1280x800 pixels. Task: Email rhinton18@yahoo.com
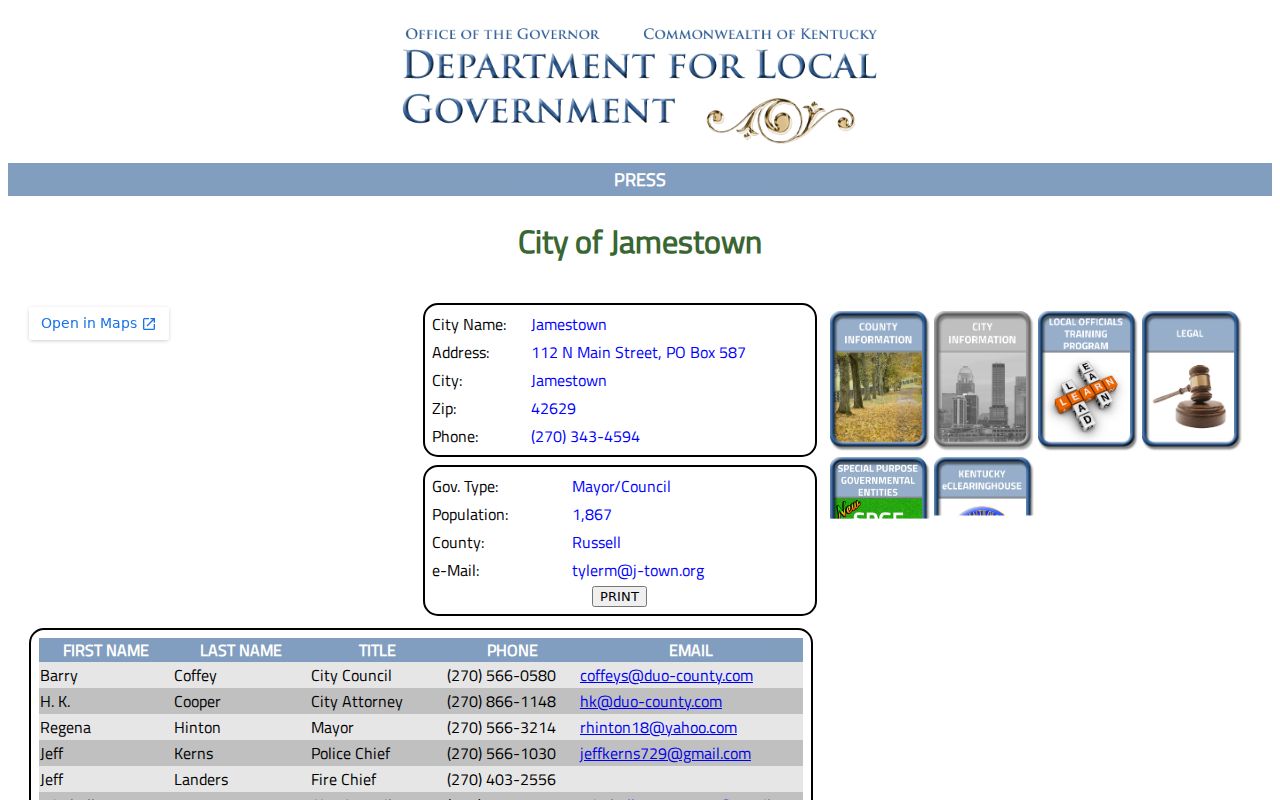(x=658, y=728)
